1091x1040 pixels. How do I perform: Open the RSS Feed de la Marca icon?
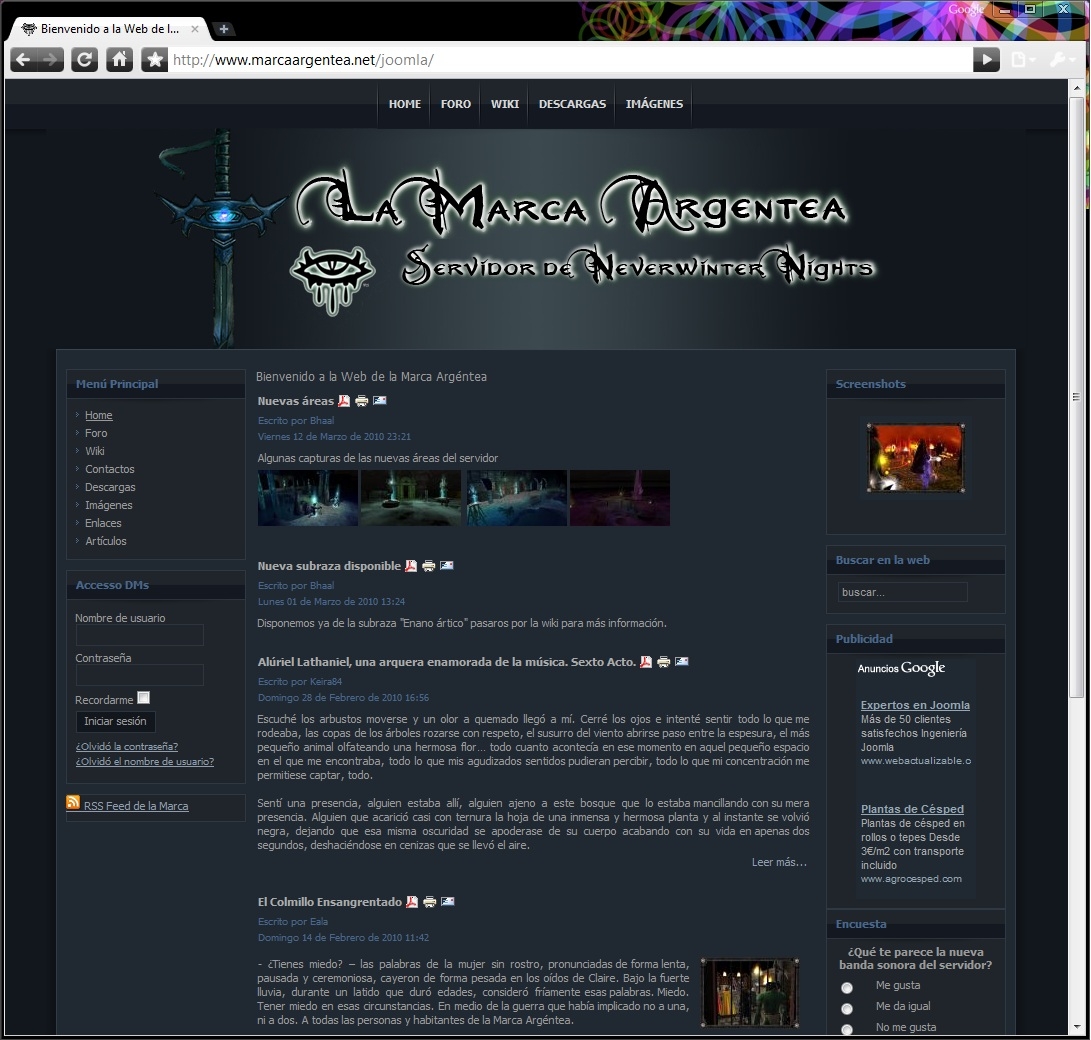[73, 804]
